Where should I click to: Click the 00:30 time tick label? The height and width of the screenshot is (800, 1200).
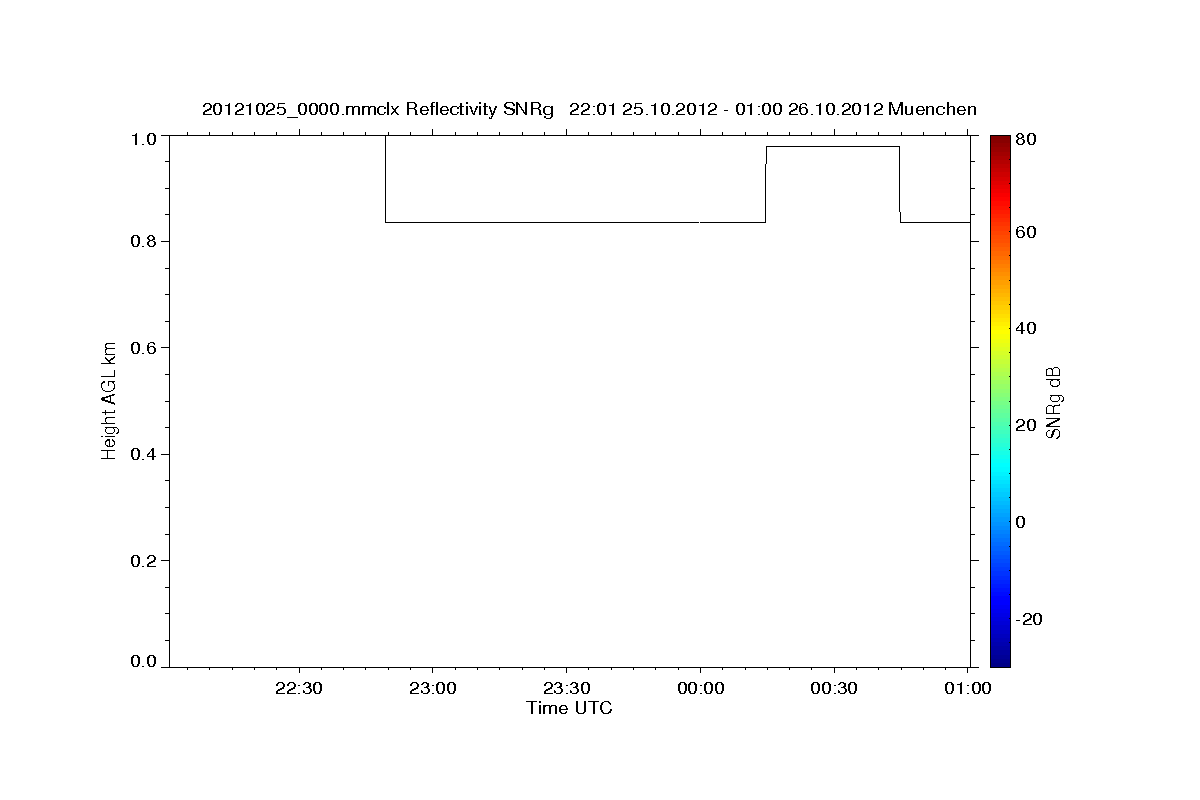point(833,689)
